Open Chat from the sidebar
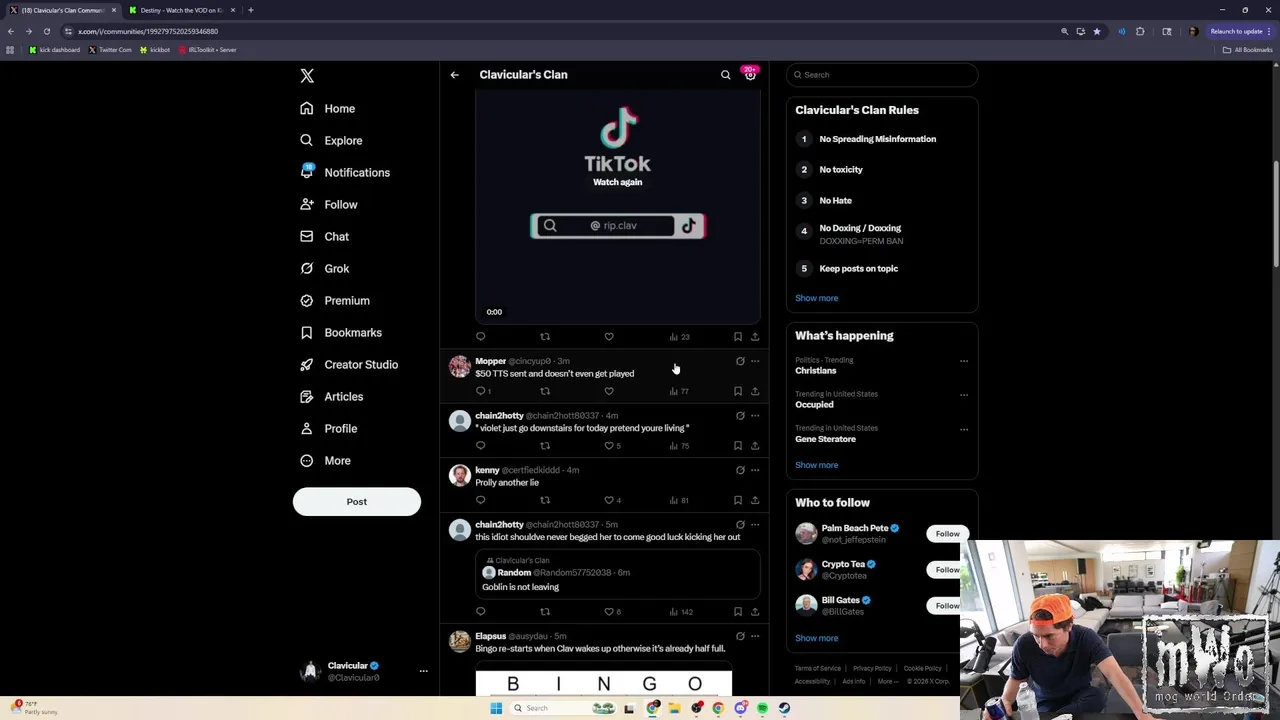1280x720 pixels. (324, 236)
